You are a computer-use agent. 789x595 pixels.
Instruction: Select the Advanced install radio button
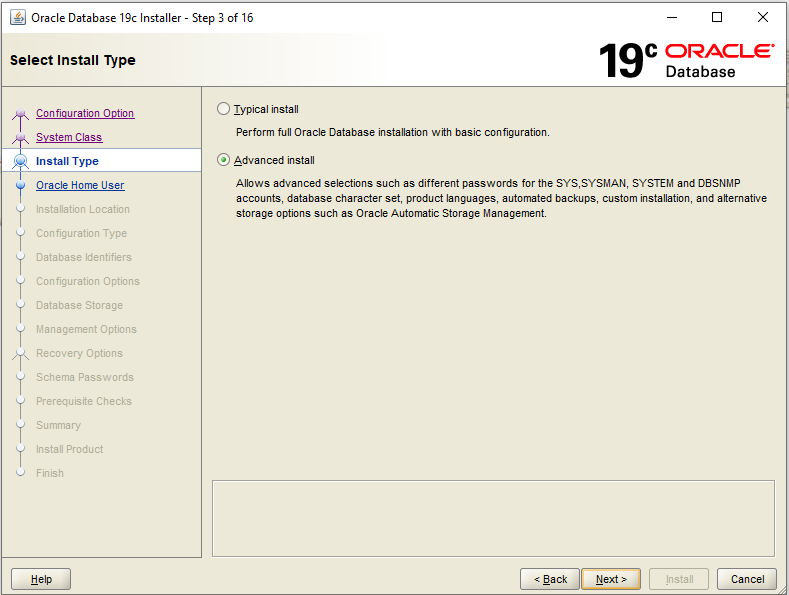(223, 160)
